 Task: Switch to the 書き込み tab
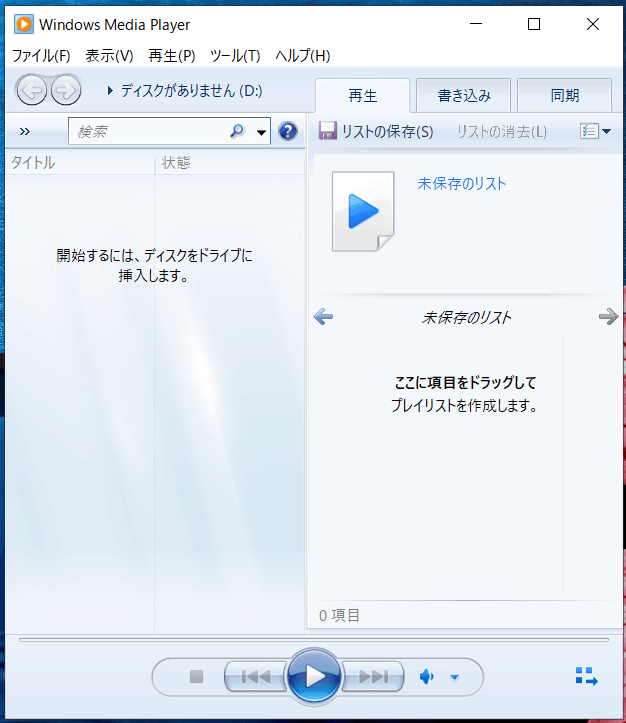click(x=464, y=95)
